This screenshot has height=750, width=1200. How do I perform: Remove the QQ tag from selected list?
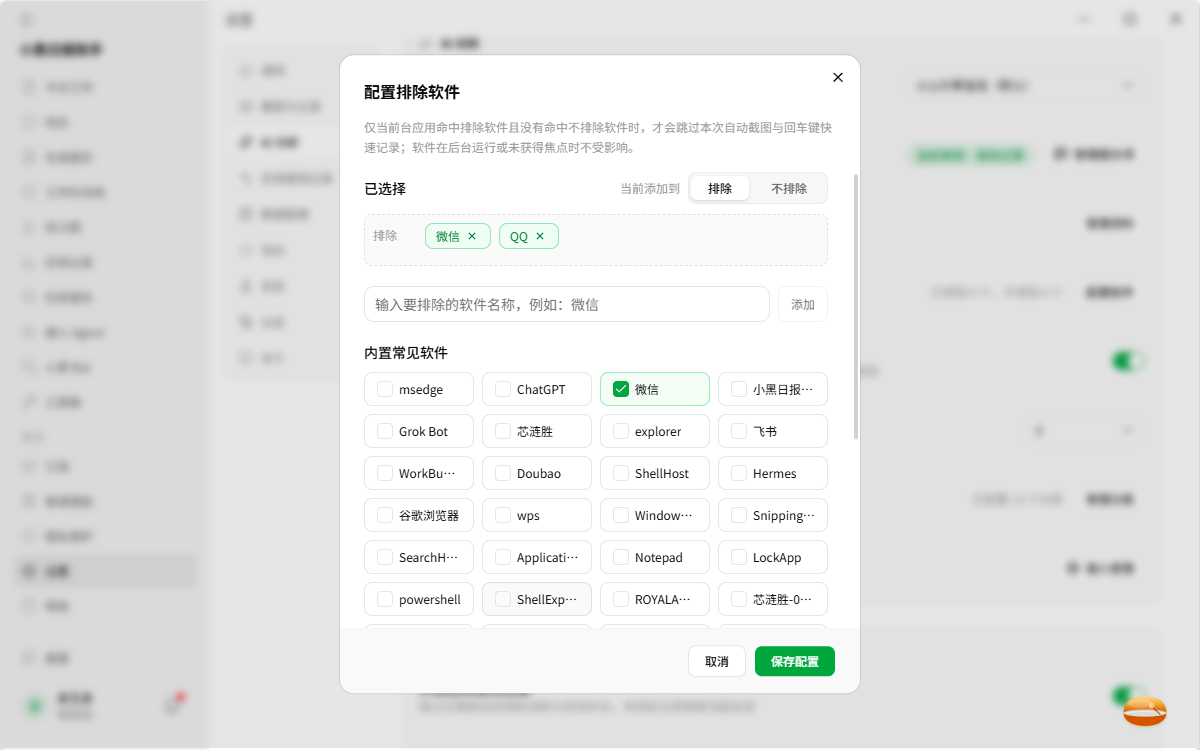(x=540, y=236)
